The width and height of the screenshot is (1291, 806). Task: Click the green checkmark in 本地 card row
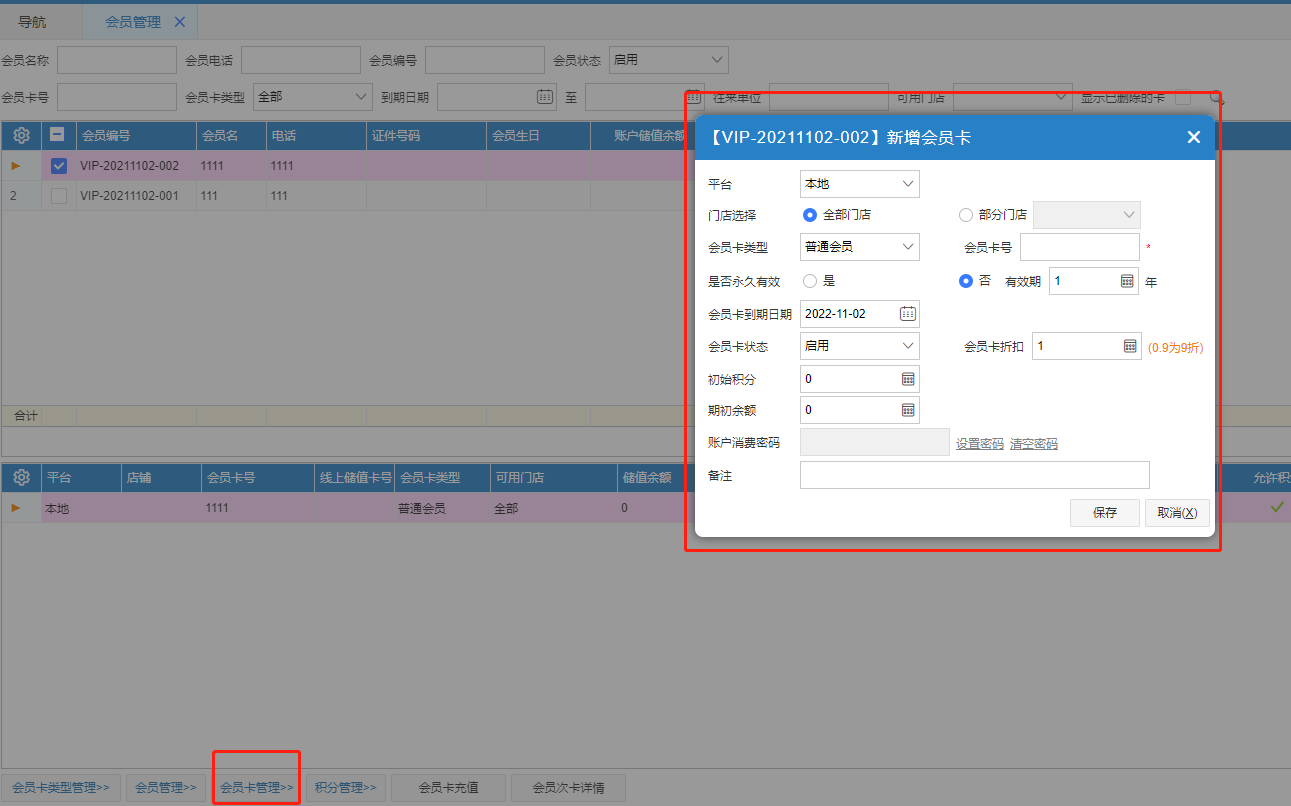point(1277,507)
